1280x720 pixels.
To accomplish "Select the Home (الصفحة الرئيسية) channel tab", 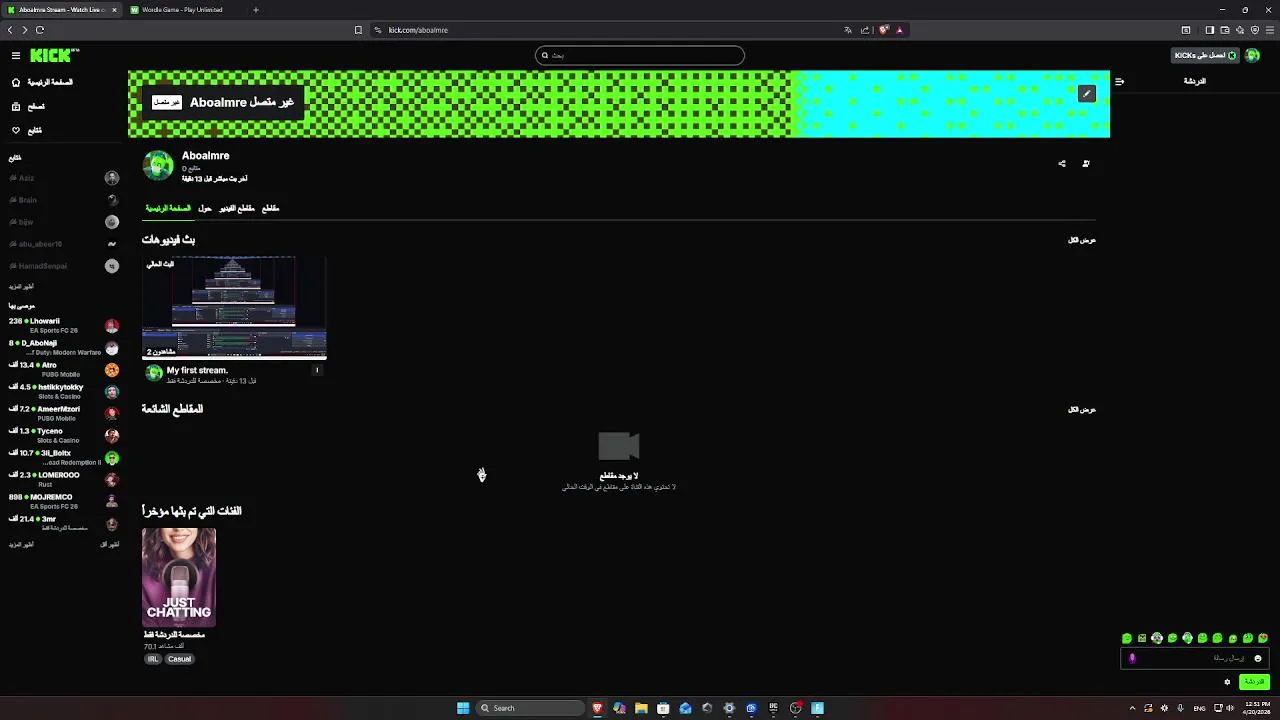I will click(x=168, y=208).
